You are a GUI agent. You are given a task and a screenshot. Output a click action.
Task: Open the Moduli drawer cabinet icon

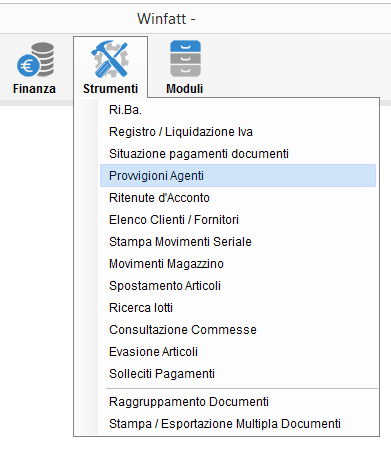(185, 59)
